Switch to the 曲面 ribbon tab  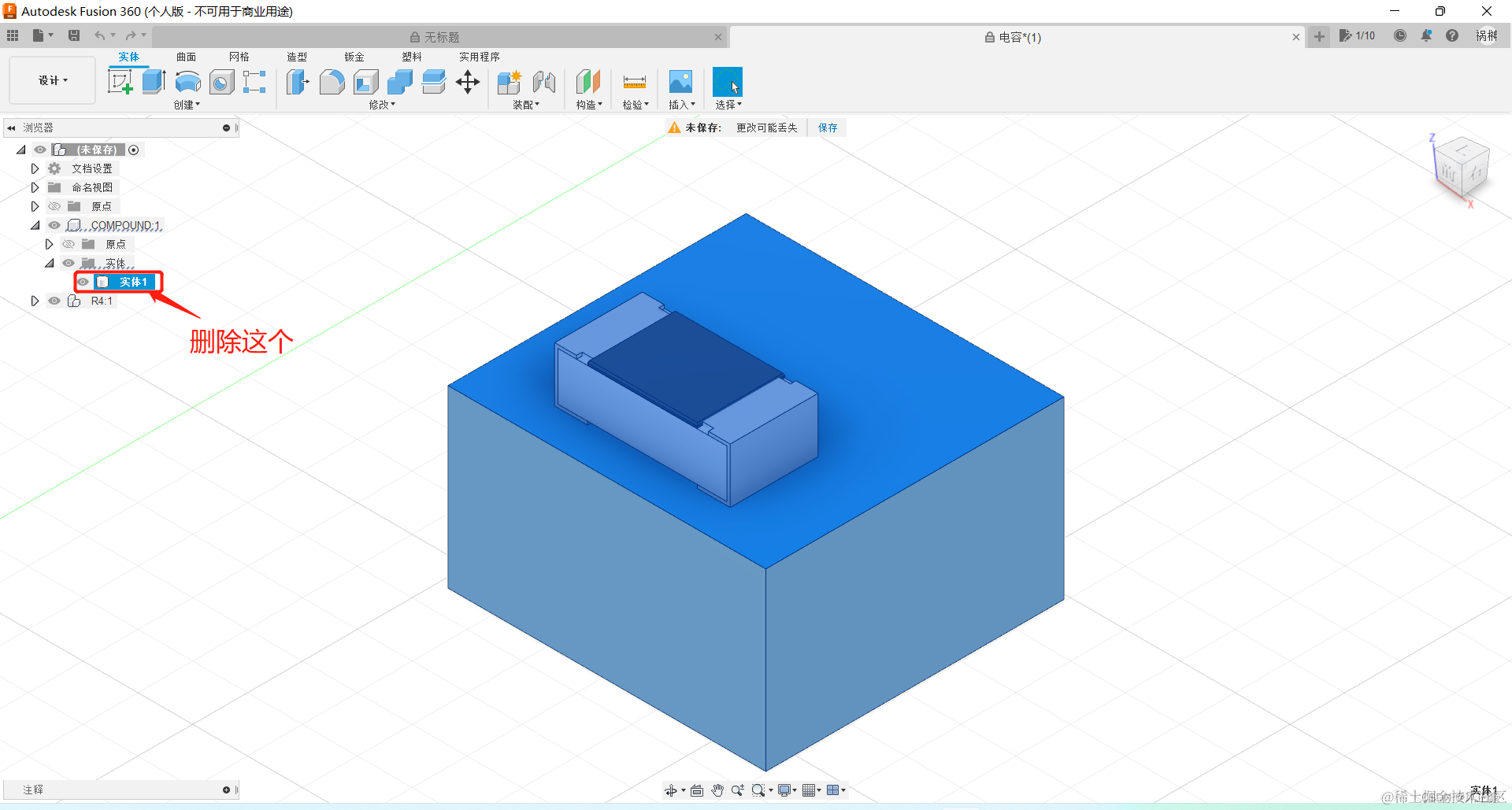187,57
